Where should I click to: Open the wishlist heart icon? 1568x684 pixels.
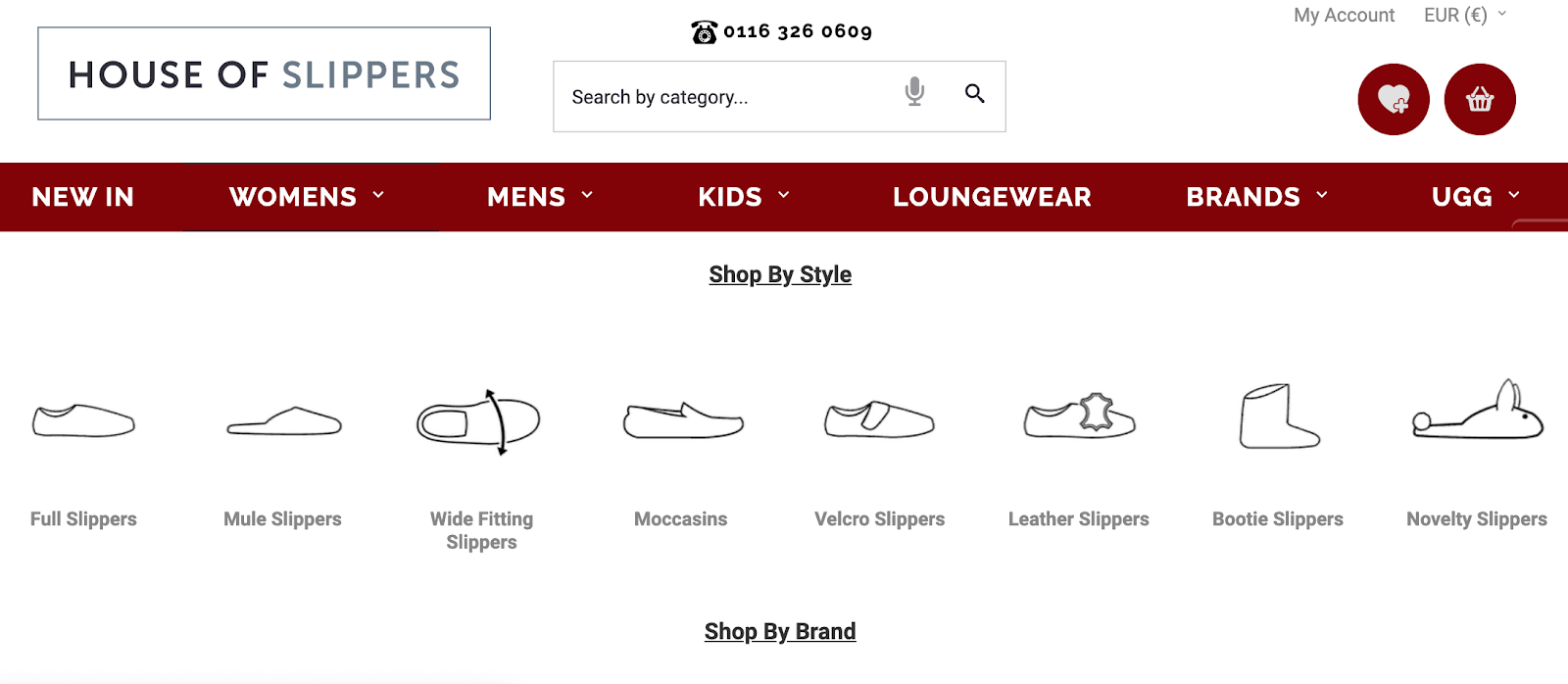pyautogui.click(x=1393, y=99)
